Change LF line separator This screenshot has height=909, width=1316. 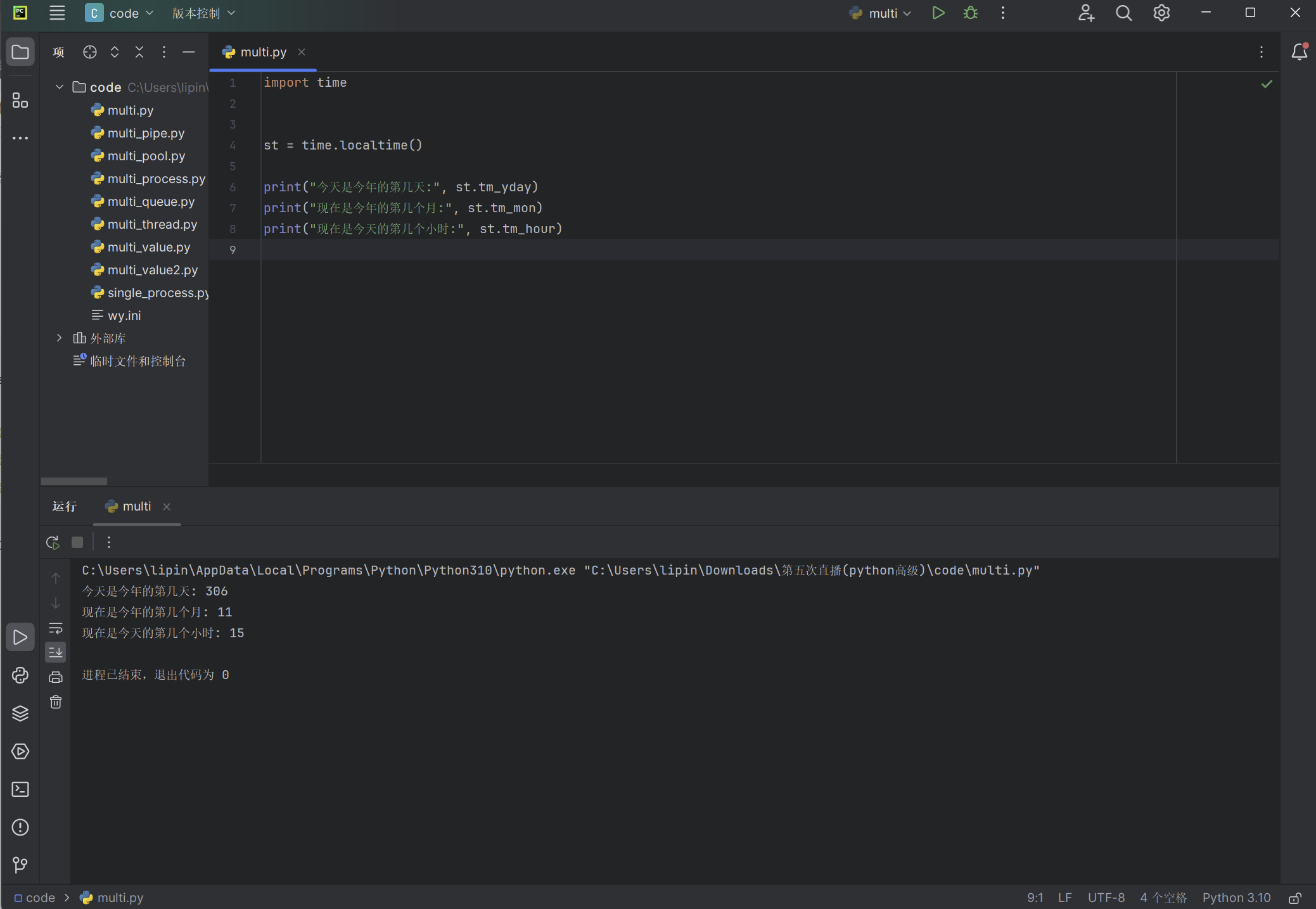[x=1065, y=898]
